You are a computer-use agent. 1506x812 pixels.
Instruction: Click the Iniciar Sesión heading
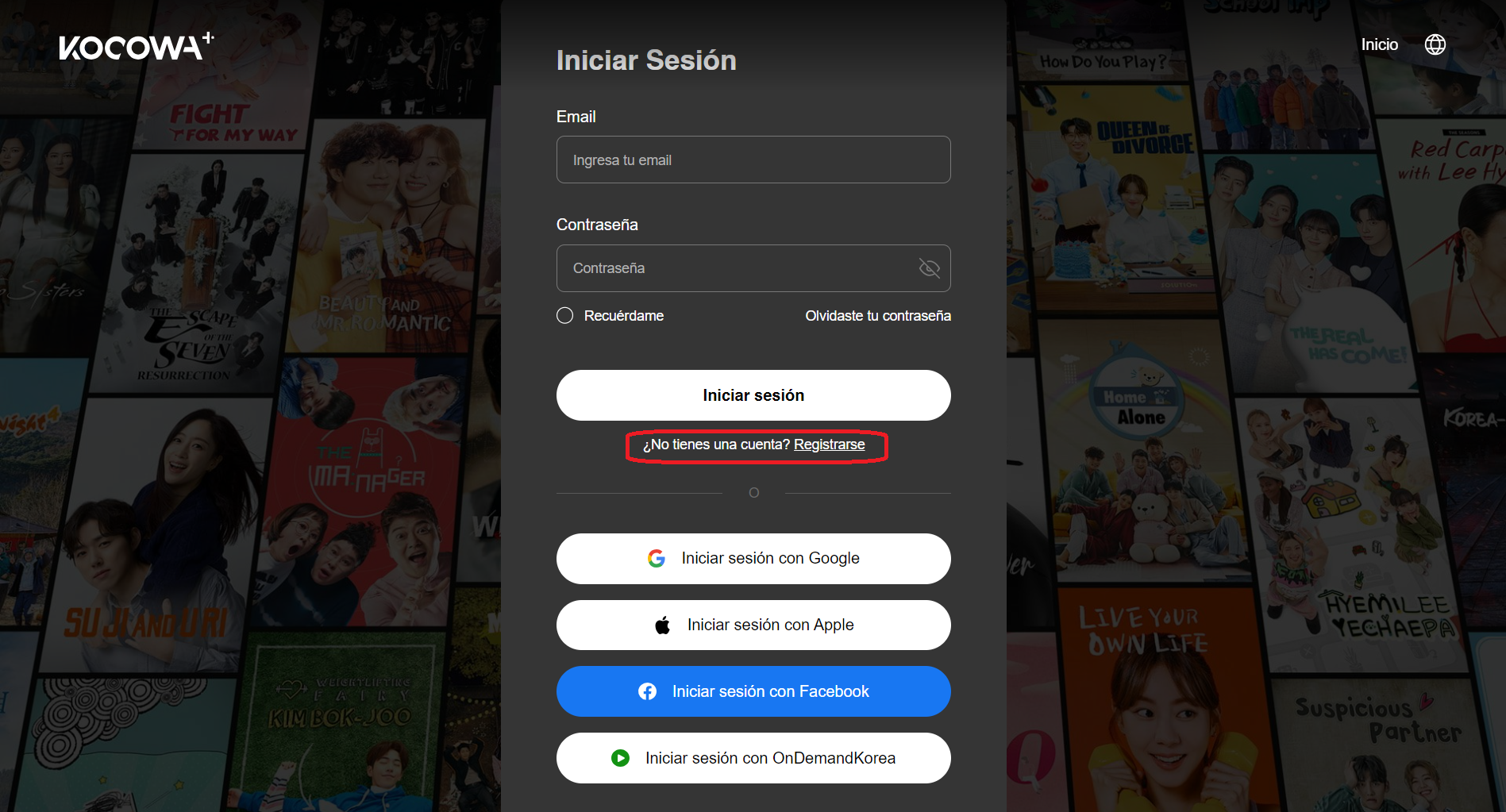(x=646, y=60)
